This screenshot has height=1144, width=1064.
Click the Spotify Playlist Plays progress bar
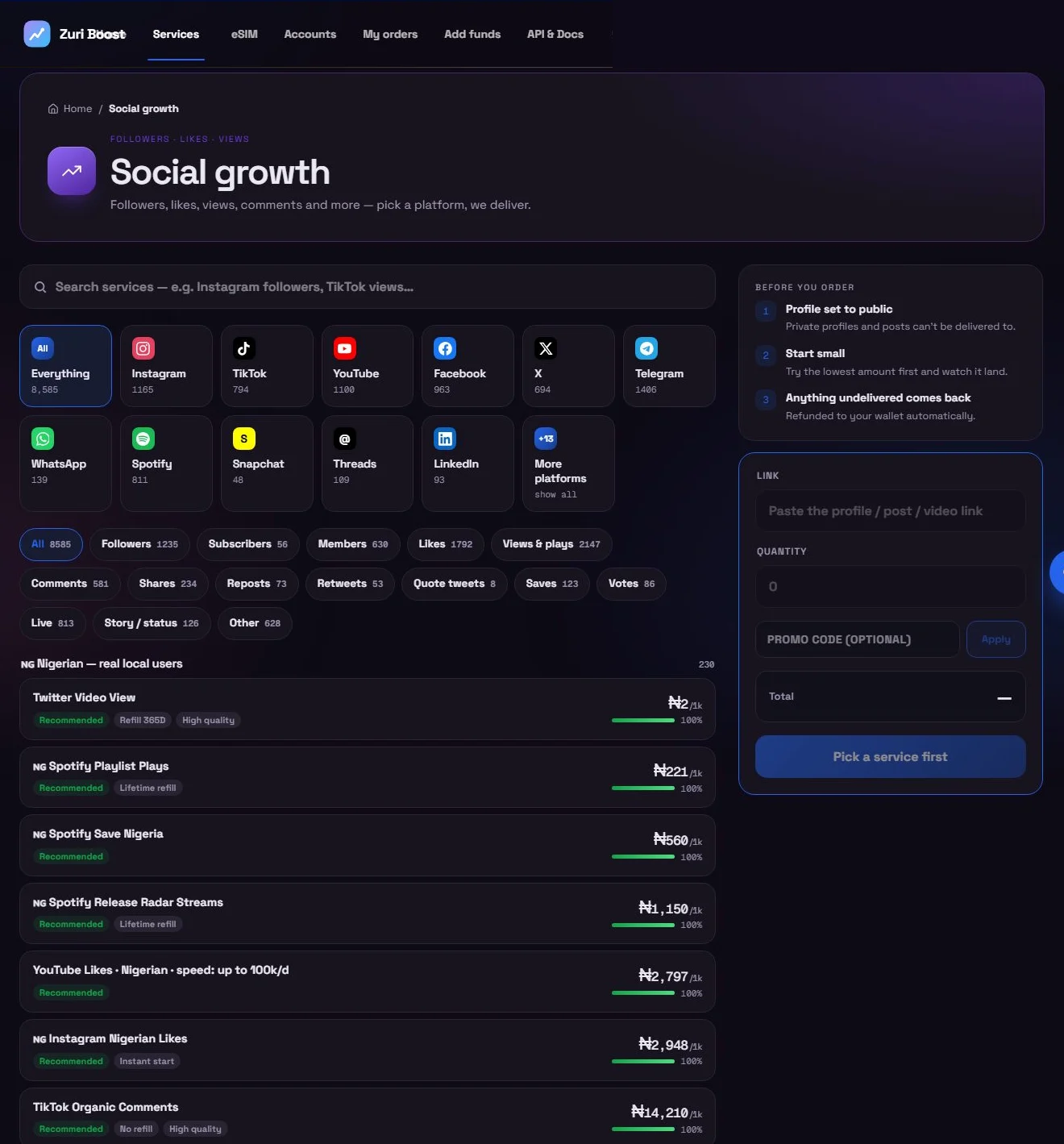pyautogui.click(x=643, y=788)
